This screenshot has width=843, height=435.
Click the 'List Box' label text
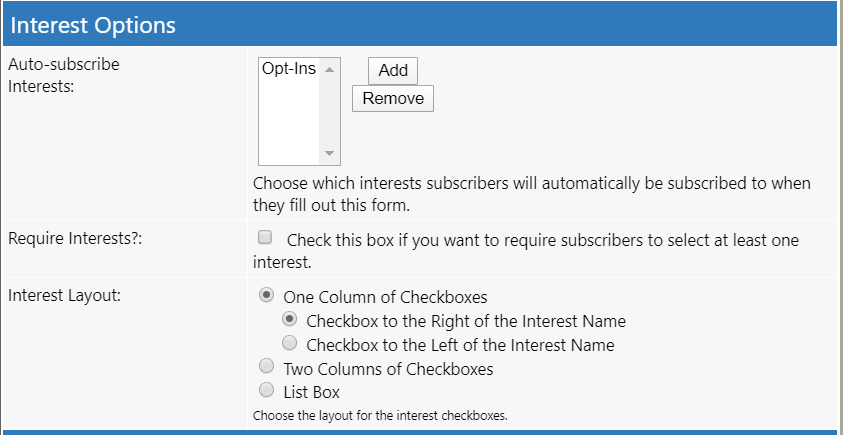[x=312, y=393]
